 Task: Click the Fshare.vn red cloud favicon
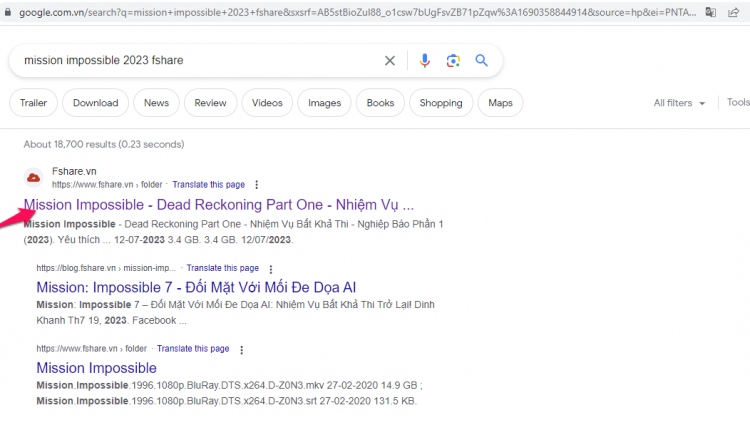coord(33,178)
